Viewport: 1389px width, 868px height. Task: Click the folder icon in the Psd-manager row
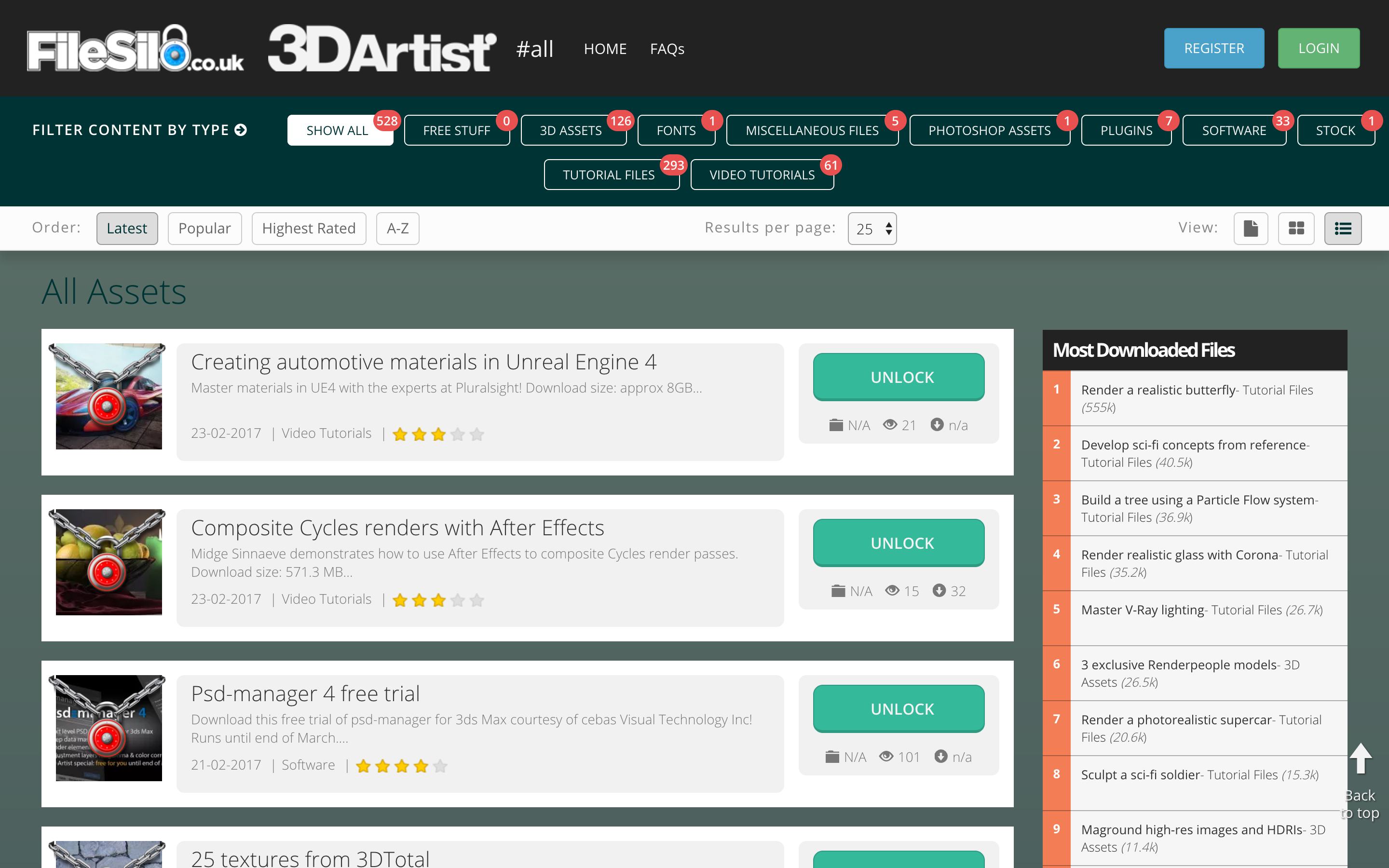click(832, 757)
